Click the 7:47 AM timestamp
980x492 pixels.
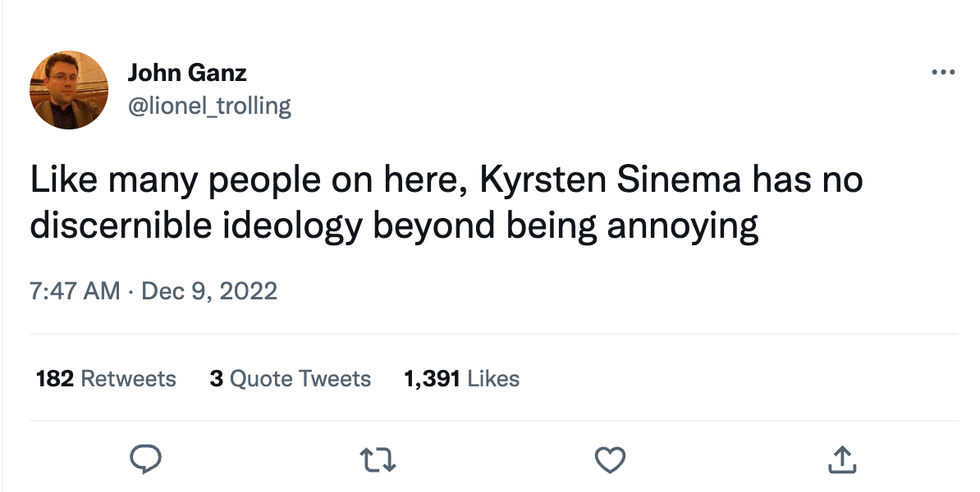coord(74,292)
